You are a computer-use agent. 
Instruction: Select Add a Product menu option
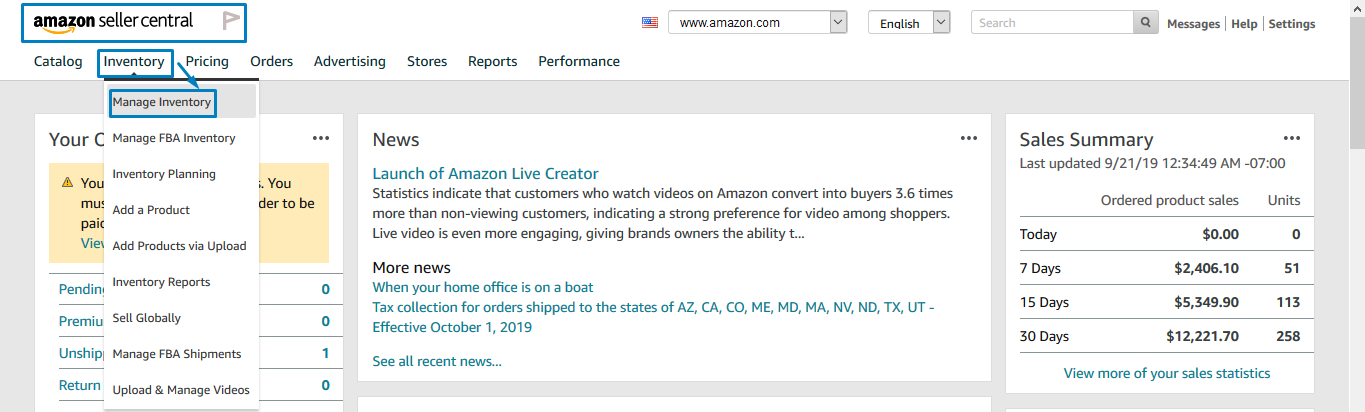coord(151,210)
